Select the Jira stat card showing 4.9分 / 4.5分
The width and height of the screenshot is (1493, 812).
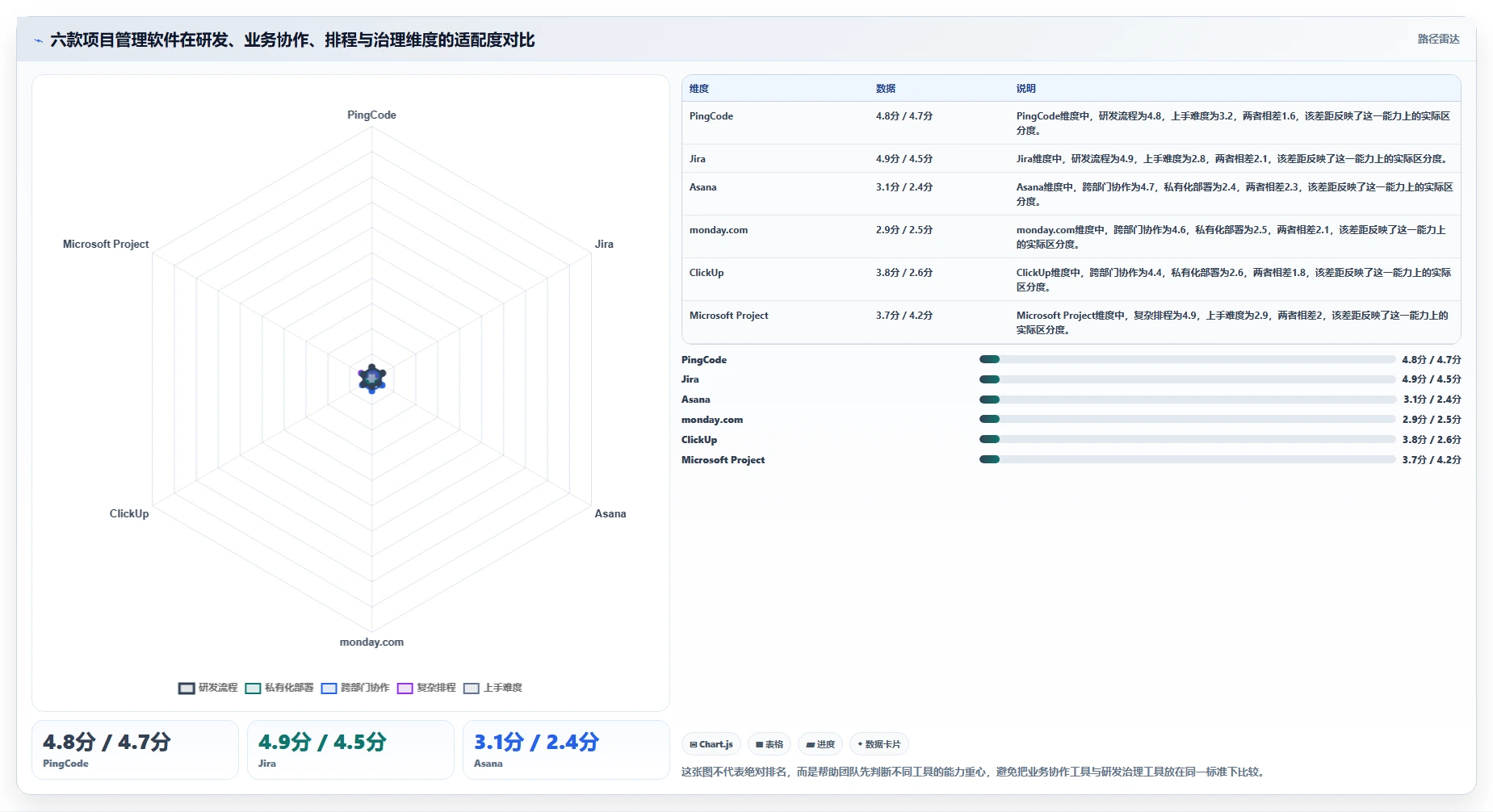coord(350,750)
